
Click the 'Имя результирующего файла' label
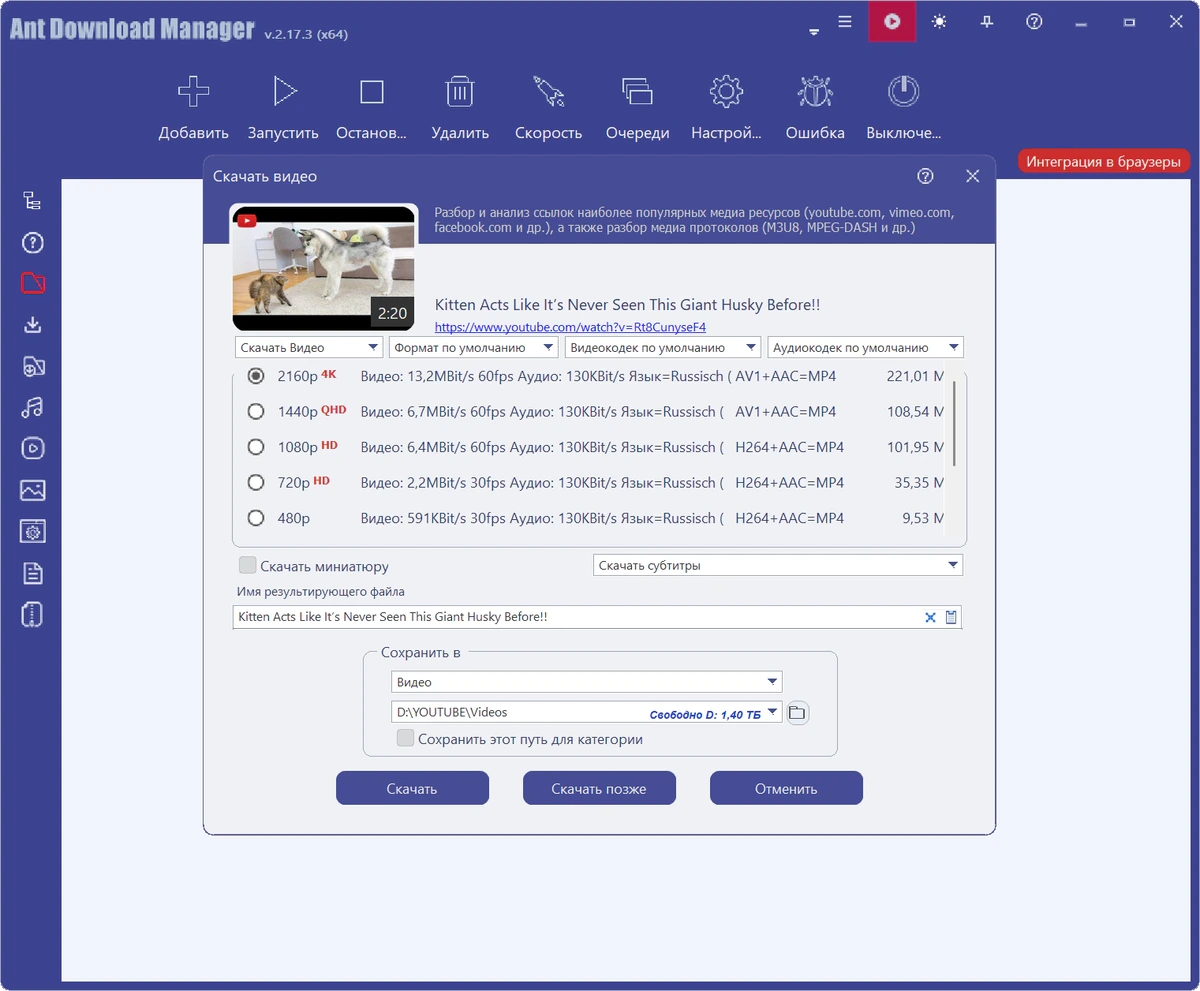click(x=321, y=592)
